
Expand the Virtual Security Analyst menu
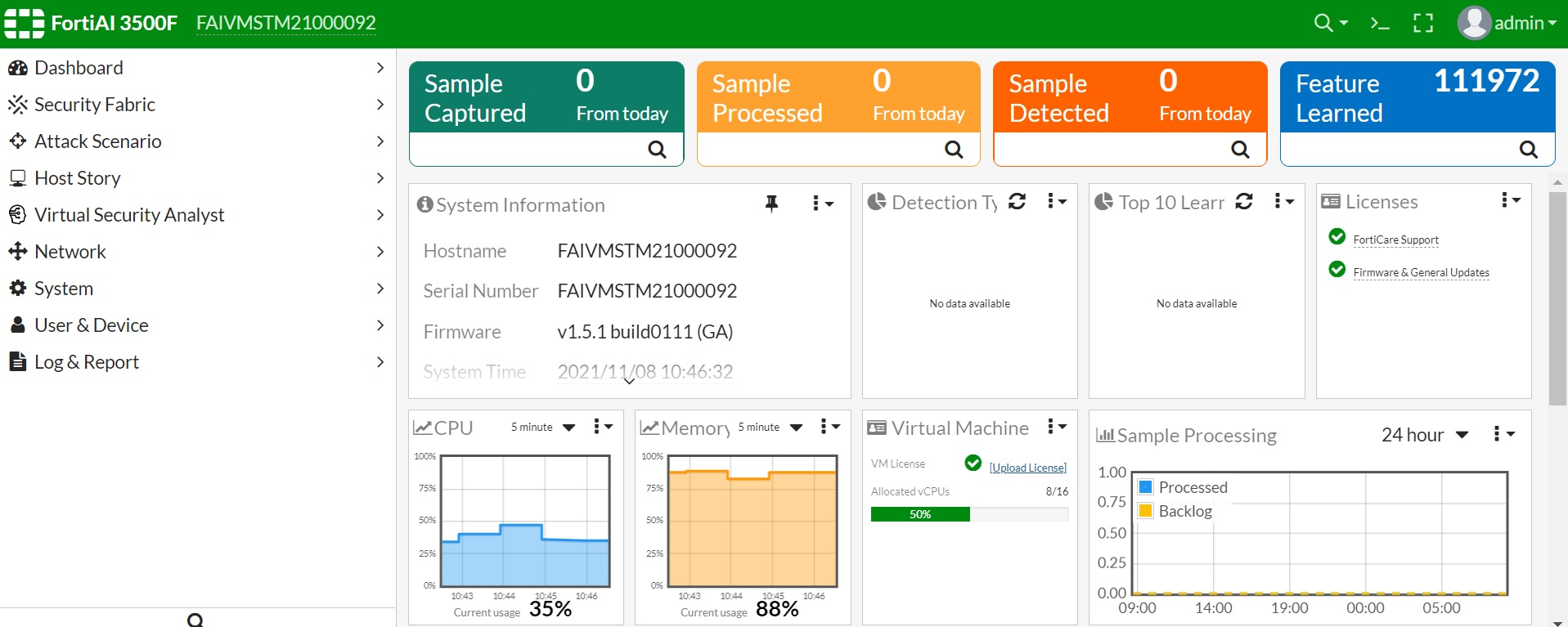point(196,215)
